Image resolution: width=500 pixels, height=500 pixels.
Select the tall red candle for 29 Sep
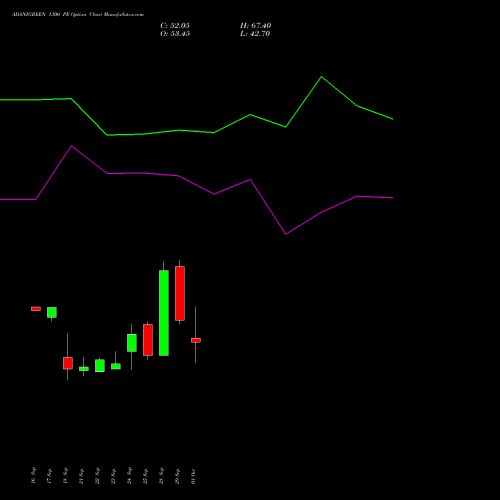(x=180, y=293)
